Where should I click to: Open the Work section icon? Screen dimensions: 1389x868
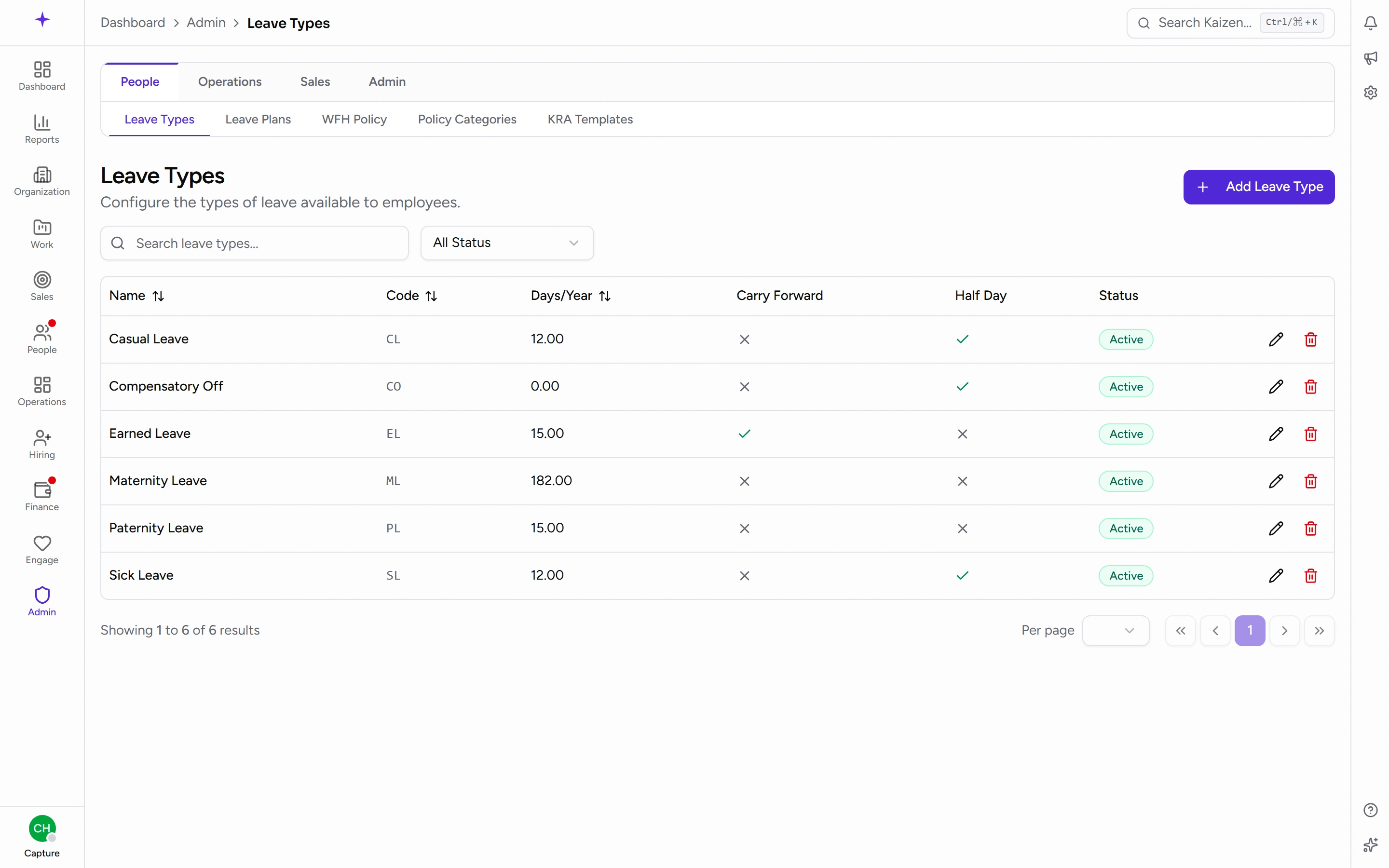[x=42, y=228]
